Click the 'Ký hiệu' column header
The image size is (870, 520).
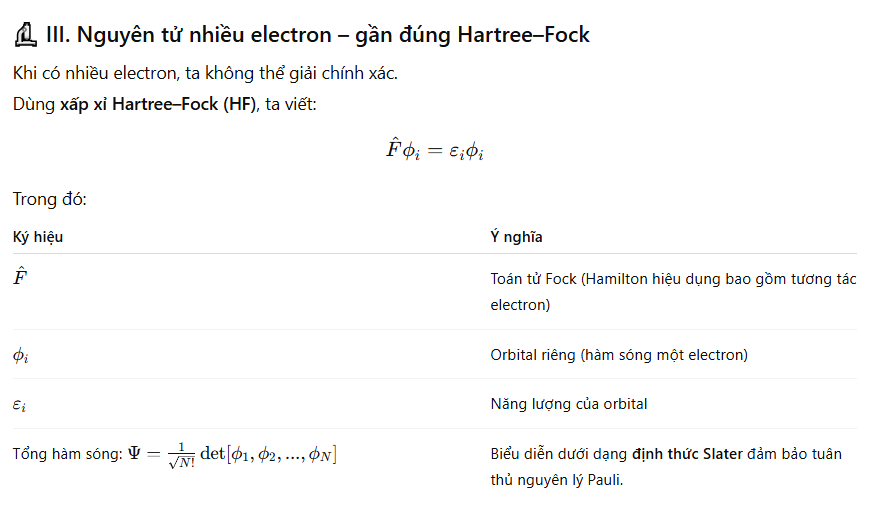(x=38, y=237)
